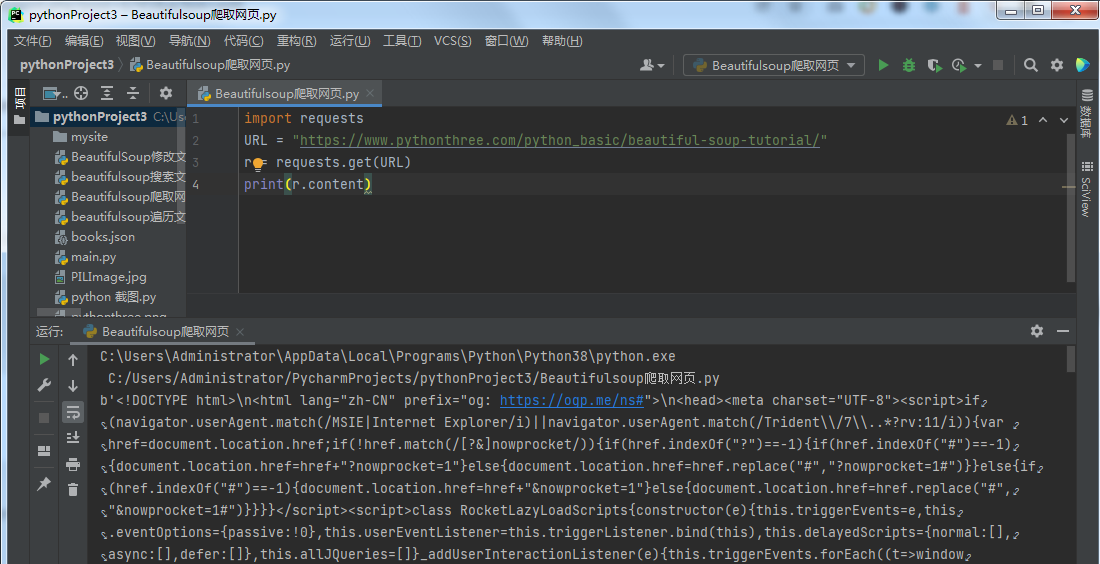
Task: Rerun the script from run panel
Action: (44, 359)
